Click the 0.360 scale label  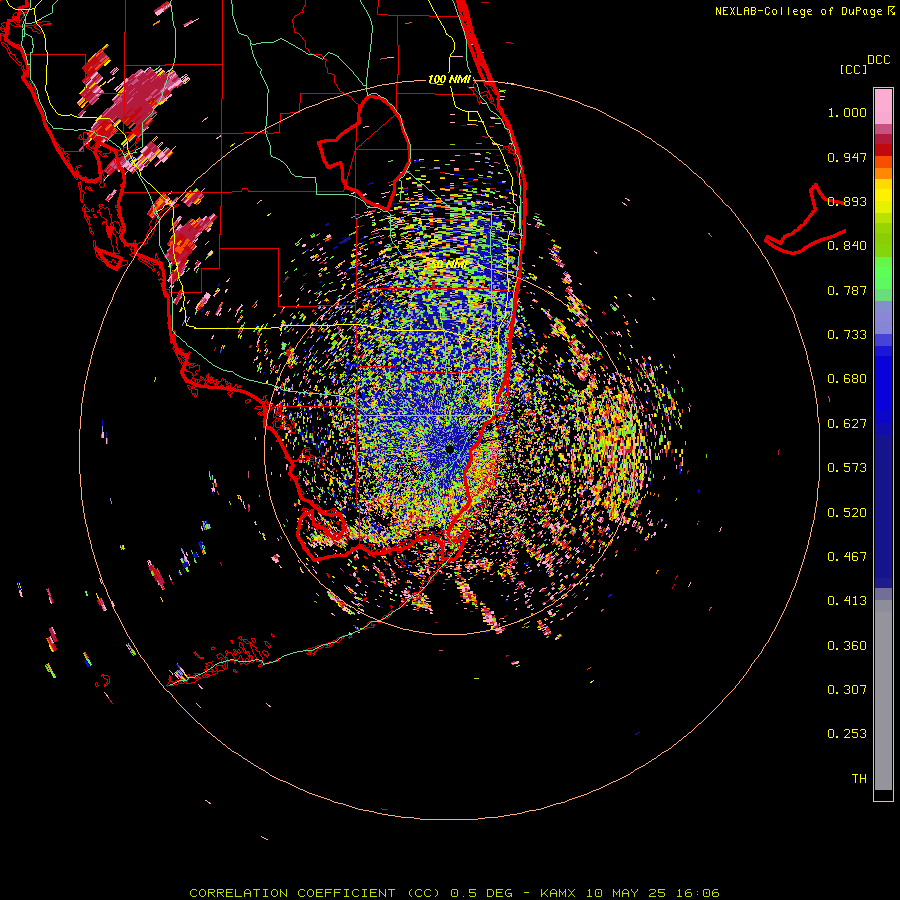(847, 646)
